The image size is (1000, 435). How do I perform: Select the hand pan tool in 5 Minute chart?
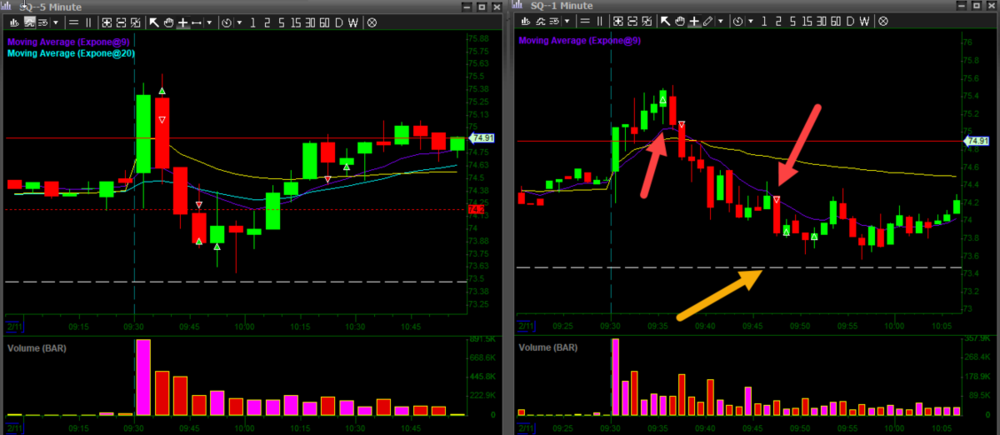(x=168, y=21)
